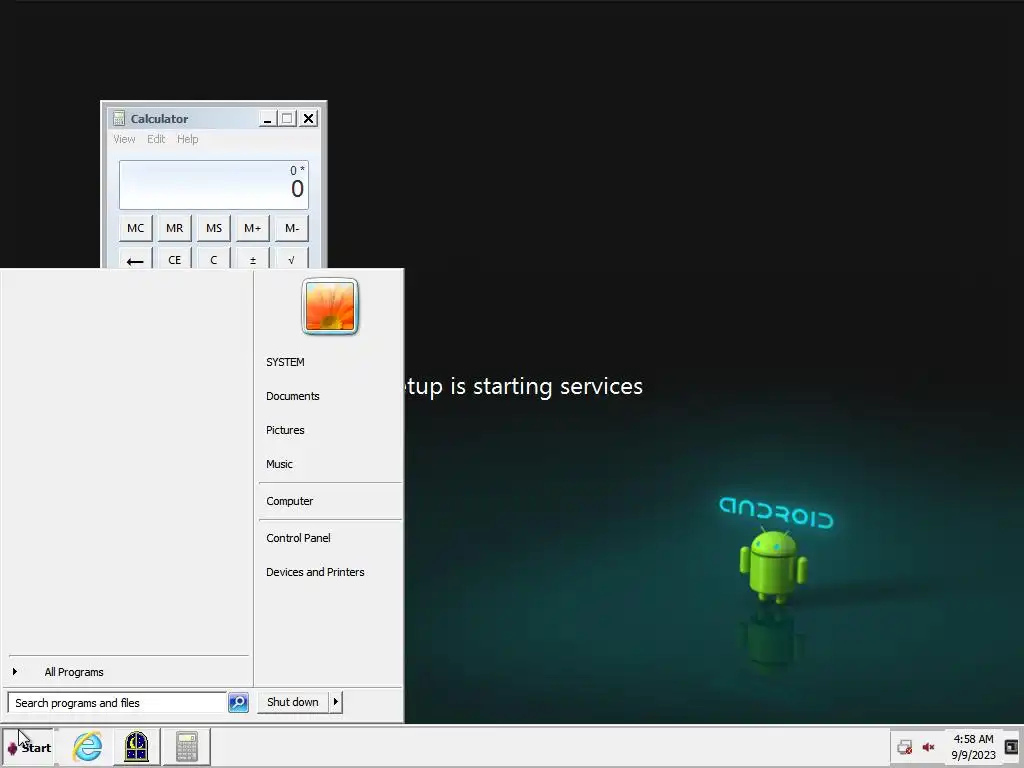
Task: Open the network tray icon with red X
Action: pos(904,747)
